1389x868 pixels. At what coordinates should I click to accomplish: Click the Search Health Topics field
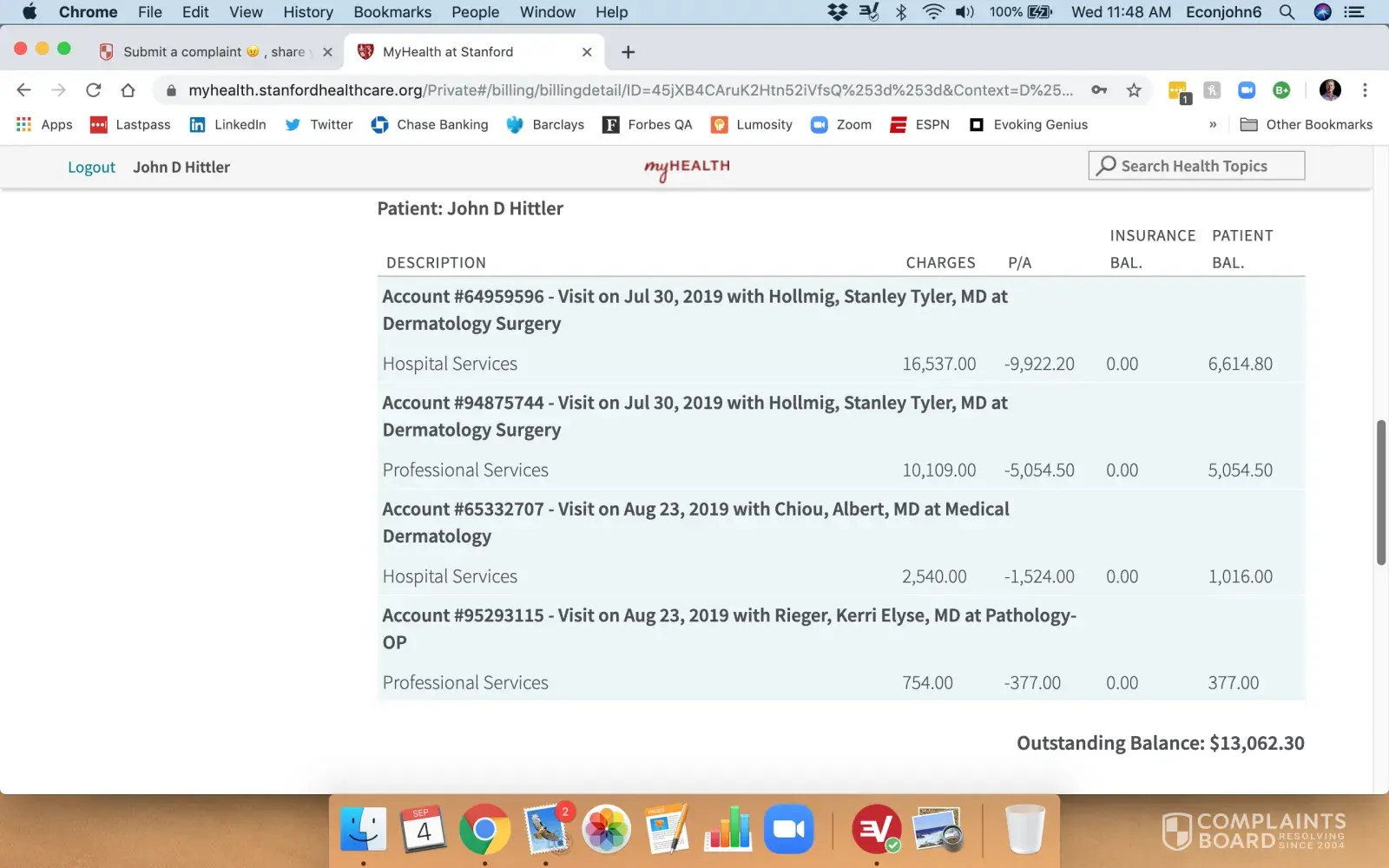click(1196, 166)
